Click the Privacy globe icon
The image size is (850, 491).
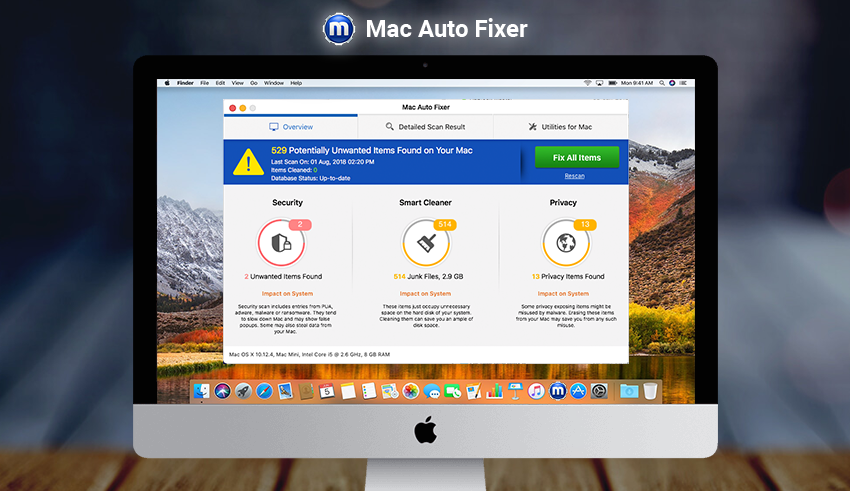(x=566, y=243)
